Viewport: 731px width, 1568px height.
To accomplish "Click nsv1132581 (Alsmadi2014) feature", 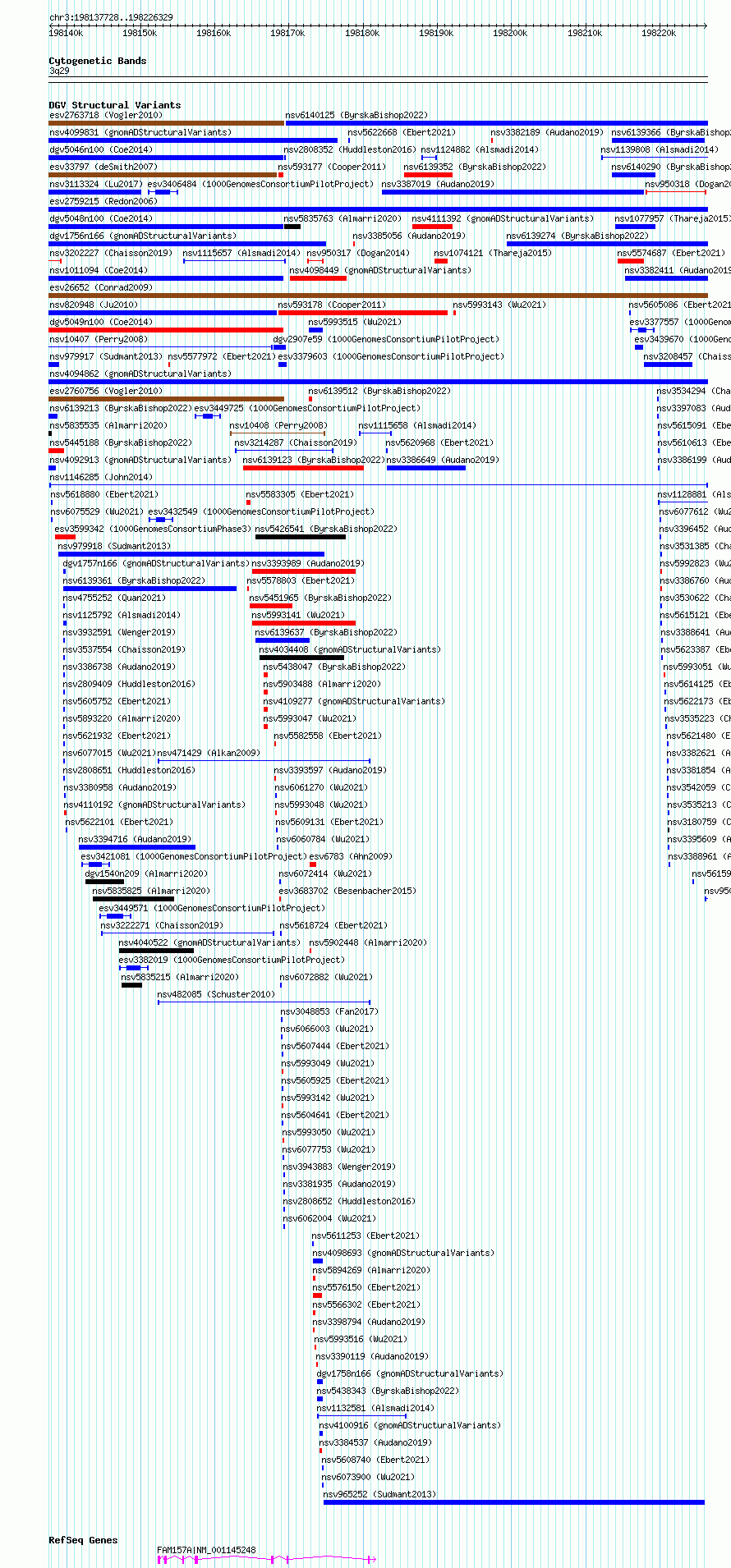I will point(377,1408).
